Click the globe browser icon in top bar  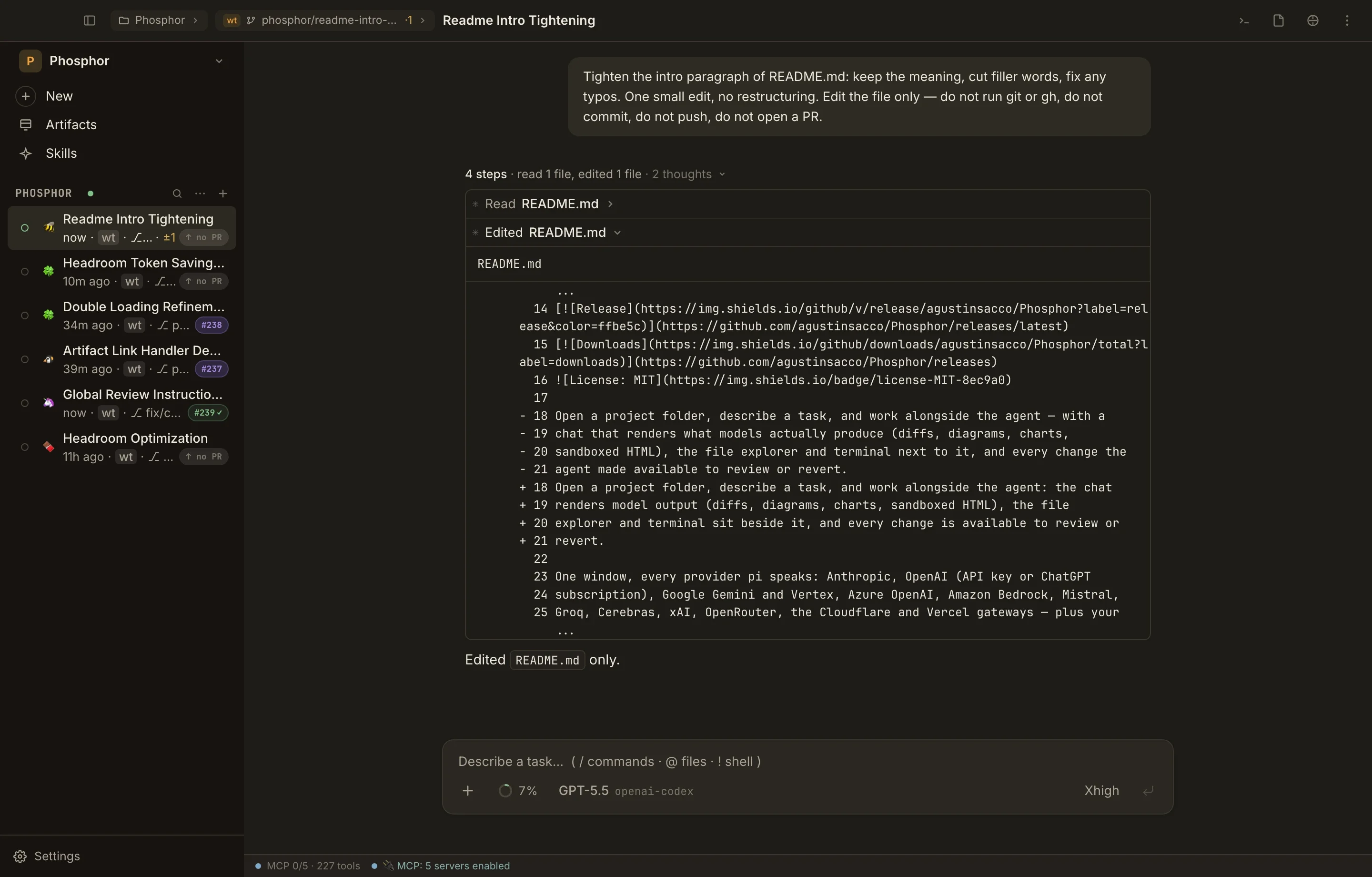click(1313, 20)
